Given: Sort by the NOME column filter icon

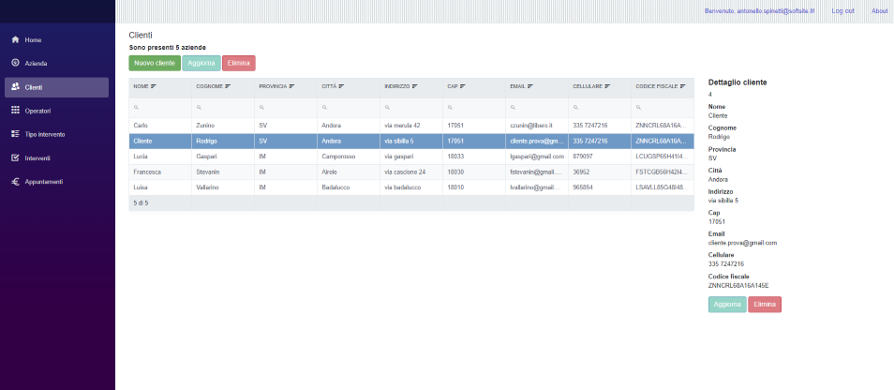Looking at the screenshot, I should point(153,87).
